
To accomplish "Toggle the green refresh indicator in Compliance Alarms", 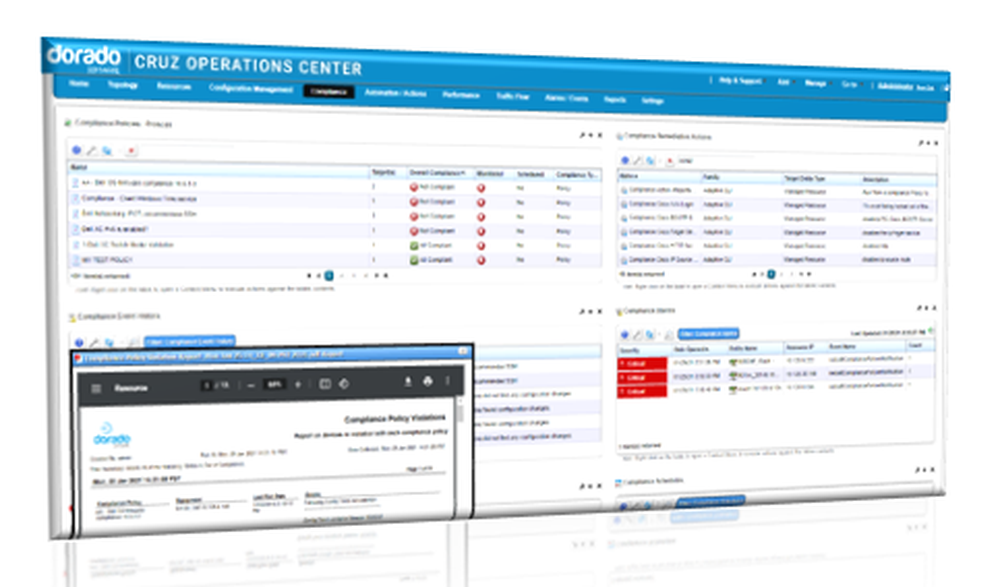I will coord(929,331).
